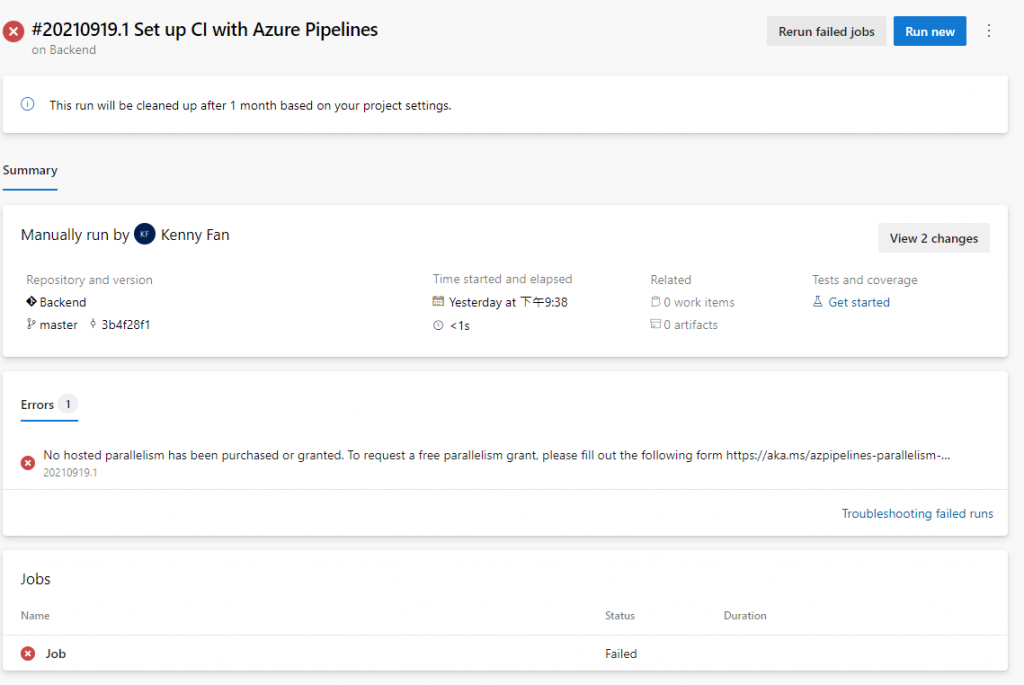
Task: Click the red failed run status icon
Action: pos(14,31)
